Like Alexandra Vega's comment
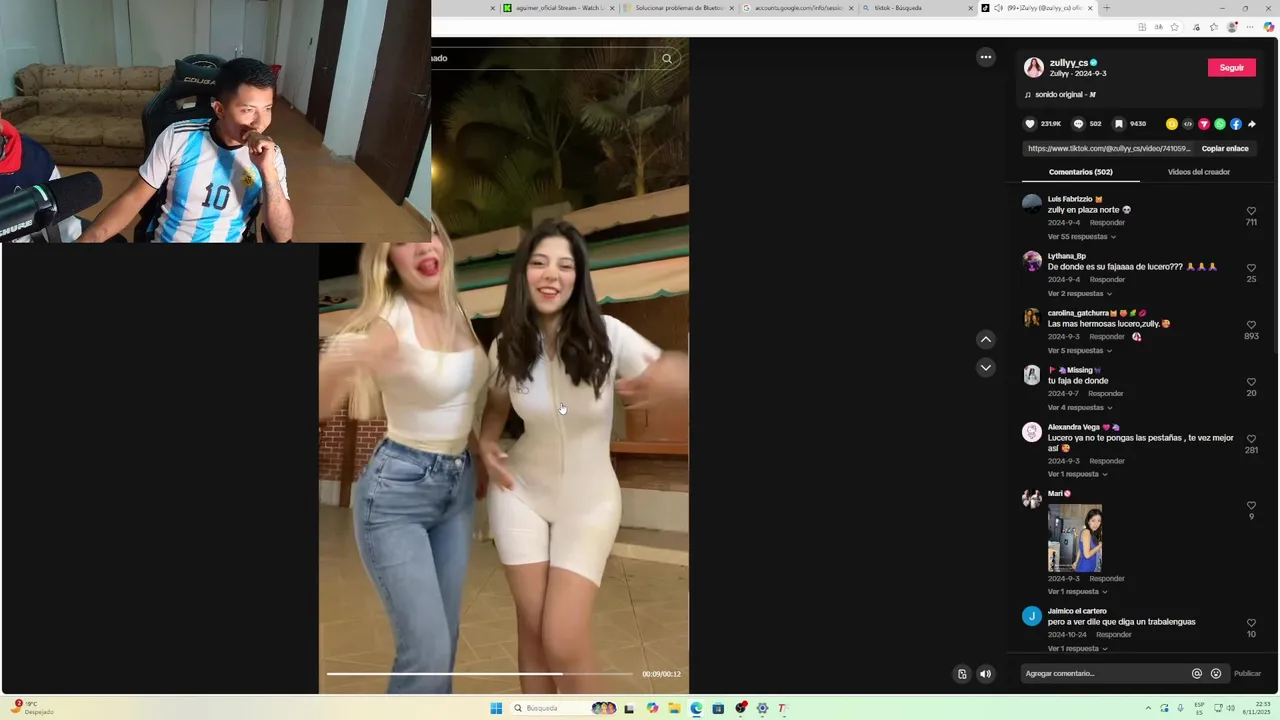 pyautogui.click(x=1251, y=439)
